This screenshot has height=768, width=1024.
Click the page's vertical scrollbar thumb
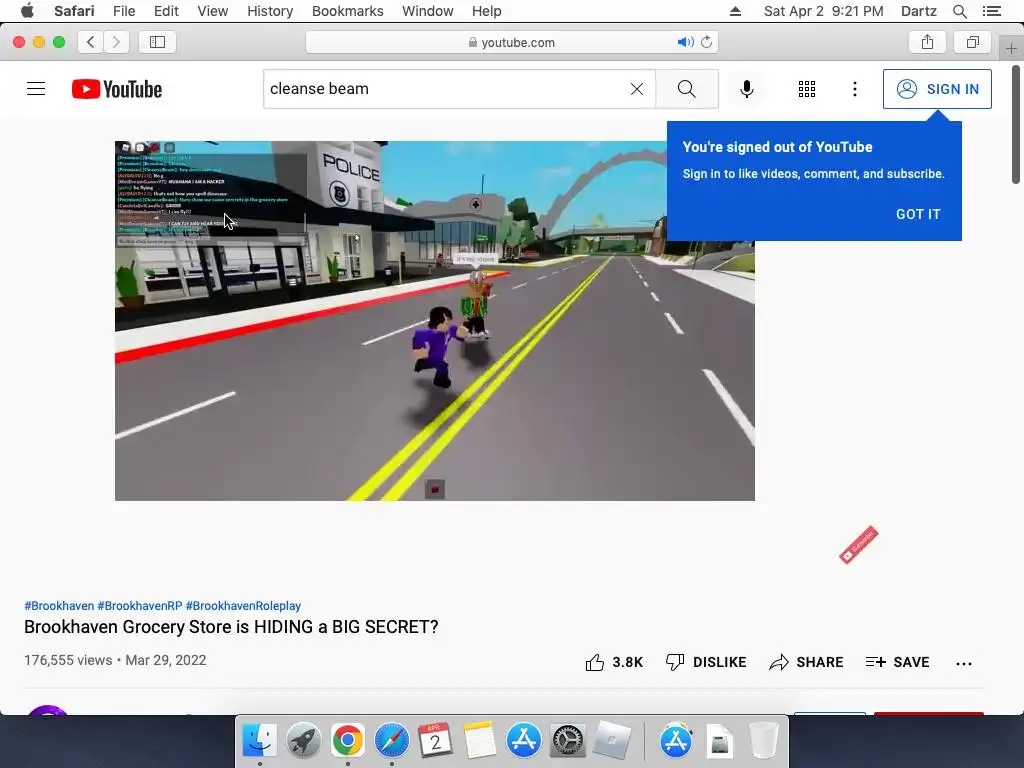tap(1016, 124)
